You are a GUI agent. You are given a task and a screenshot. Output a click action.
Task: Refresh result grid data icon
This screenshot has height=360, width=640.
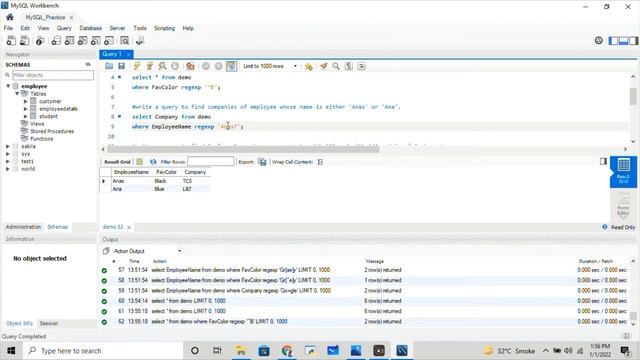click(153, 162)
